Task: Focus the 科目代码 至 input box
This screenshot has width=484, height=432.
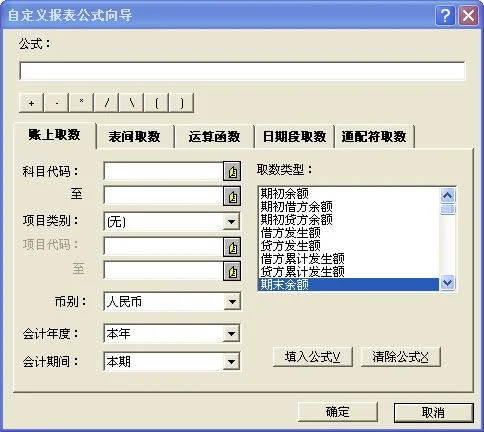Action: click(x=163, y=196)
